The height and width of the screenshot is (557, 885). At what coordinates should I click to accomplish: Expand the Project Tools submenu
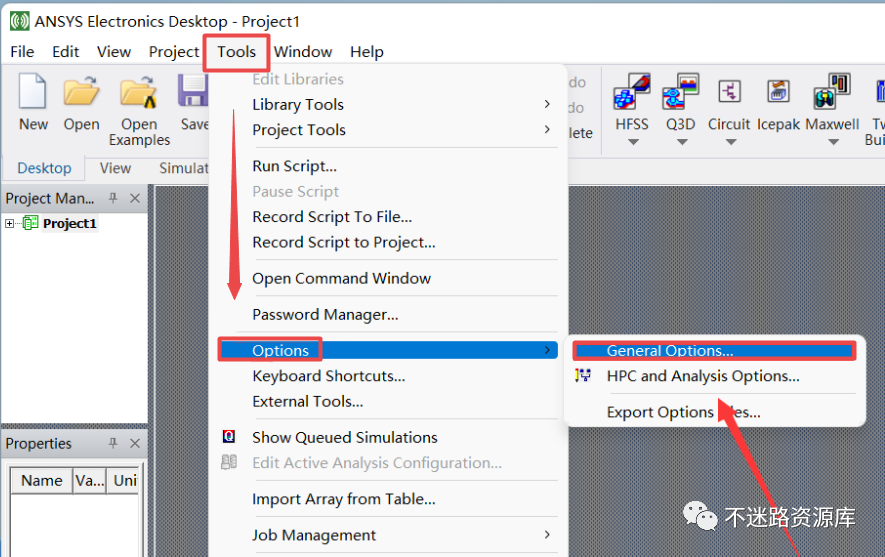(547, 129)
